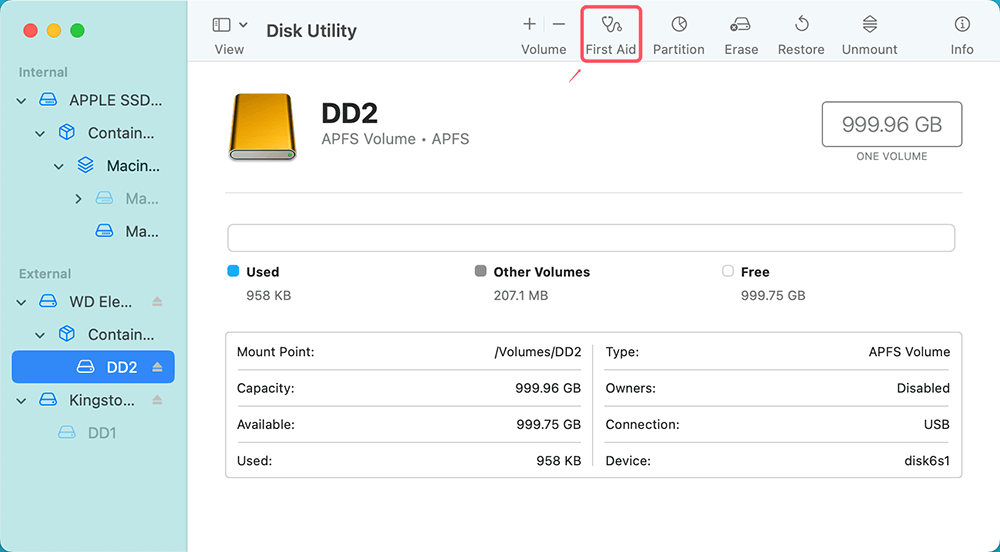Select the DD1 volume in sidebar
The height and width of the screenshot is (552, 1000).
(101, 433)
